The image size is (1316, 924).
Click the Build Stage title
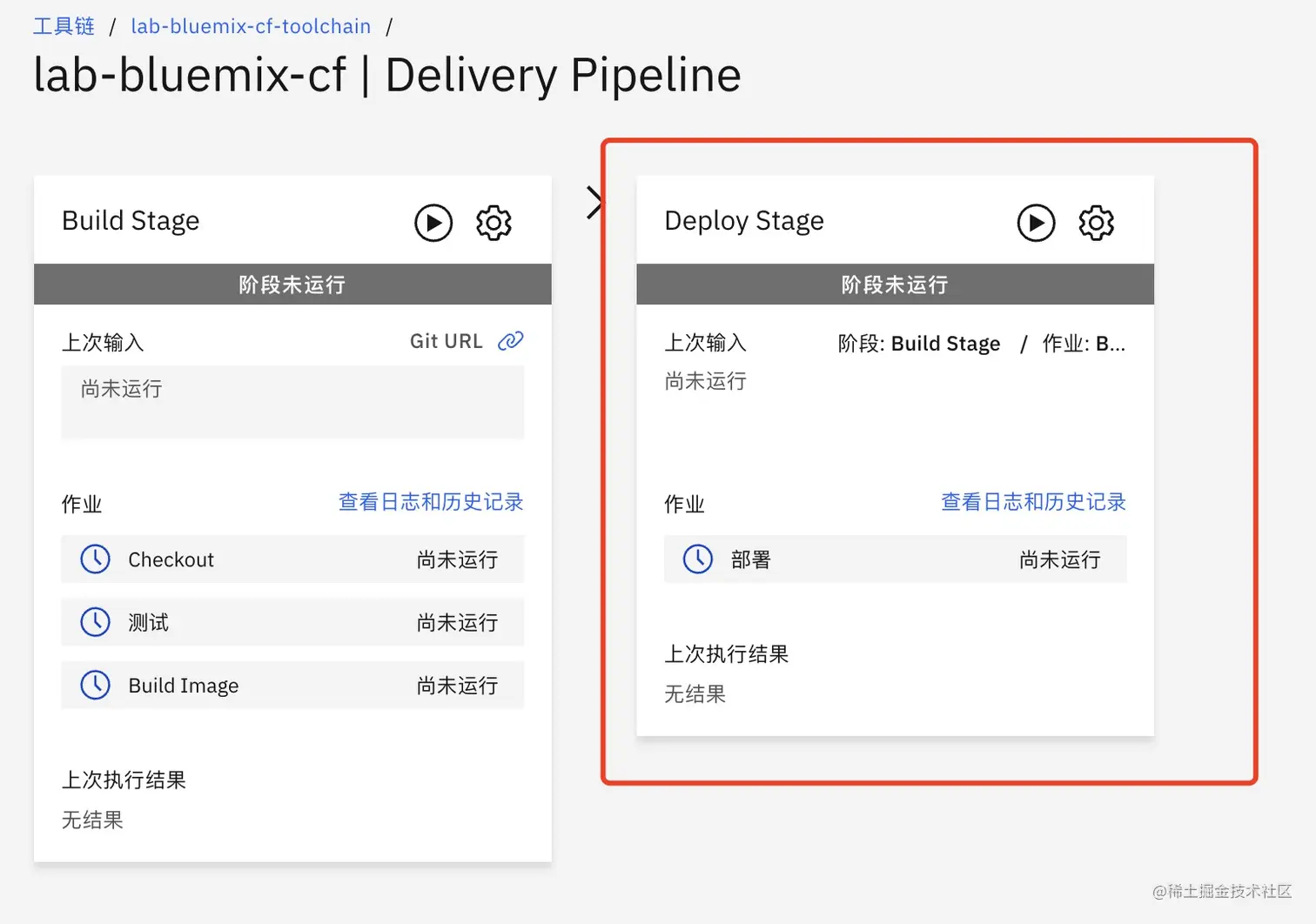[131, 221]
